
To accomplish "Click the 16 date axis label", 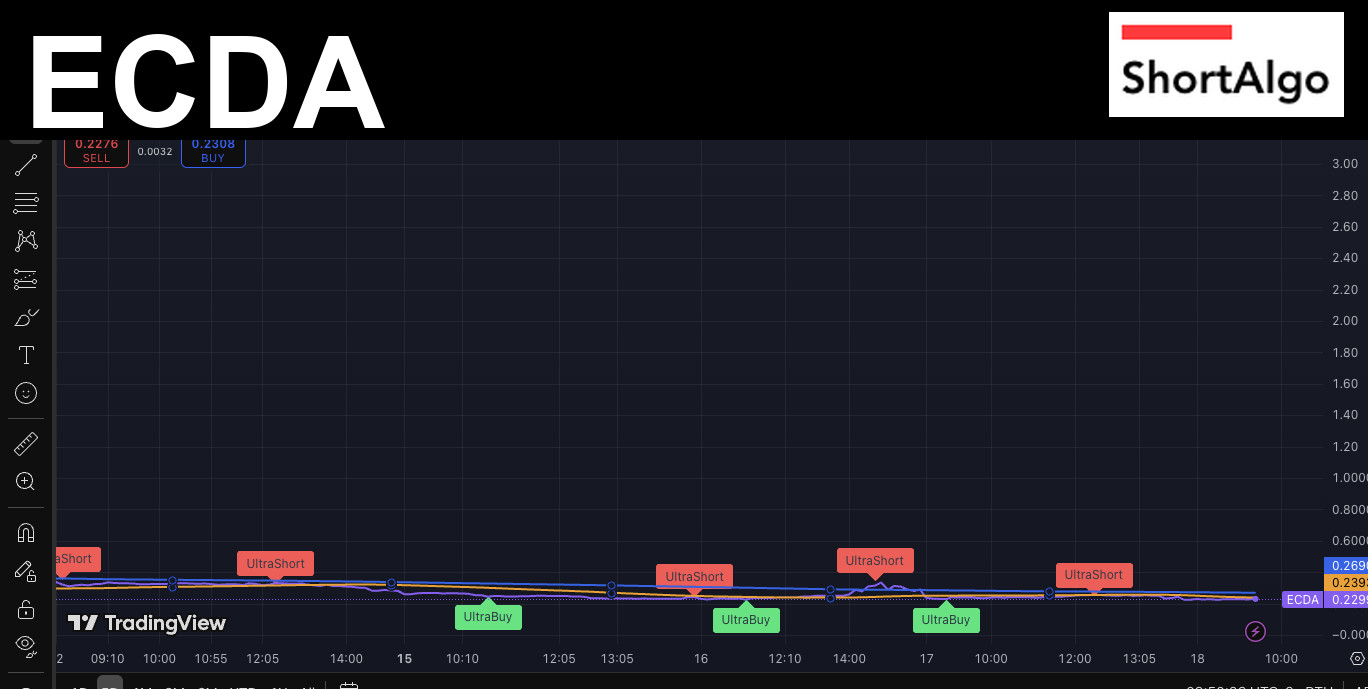I will pyautogui.click(x=701, y=659).
